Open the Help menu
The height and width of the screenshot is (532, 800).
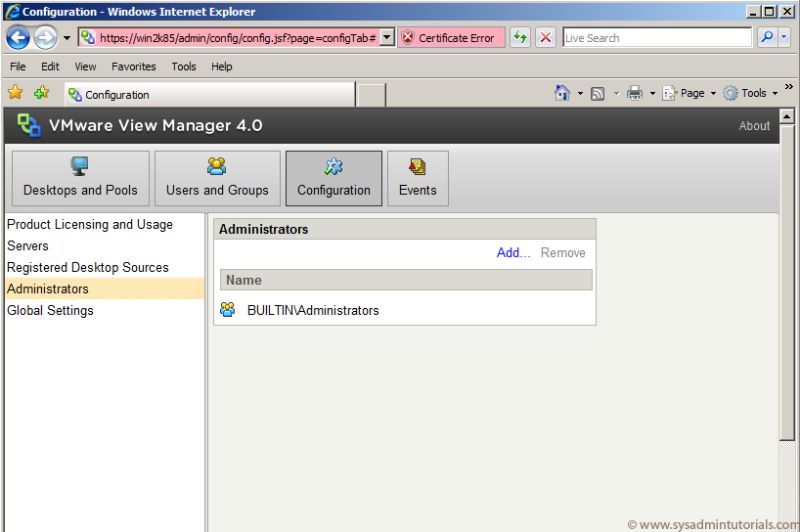point(221,66)
